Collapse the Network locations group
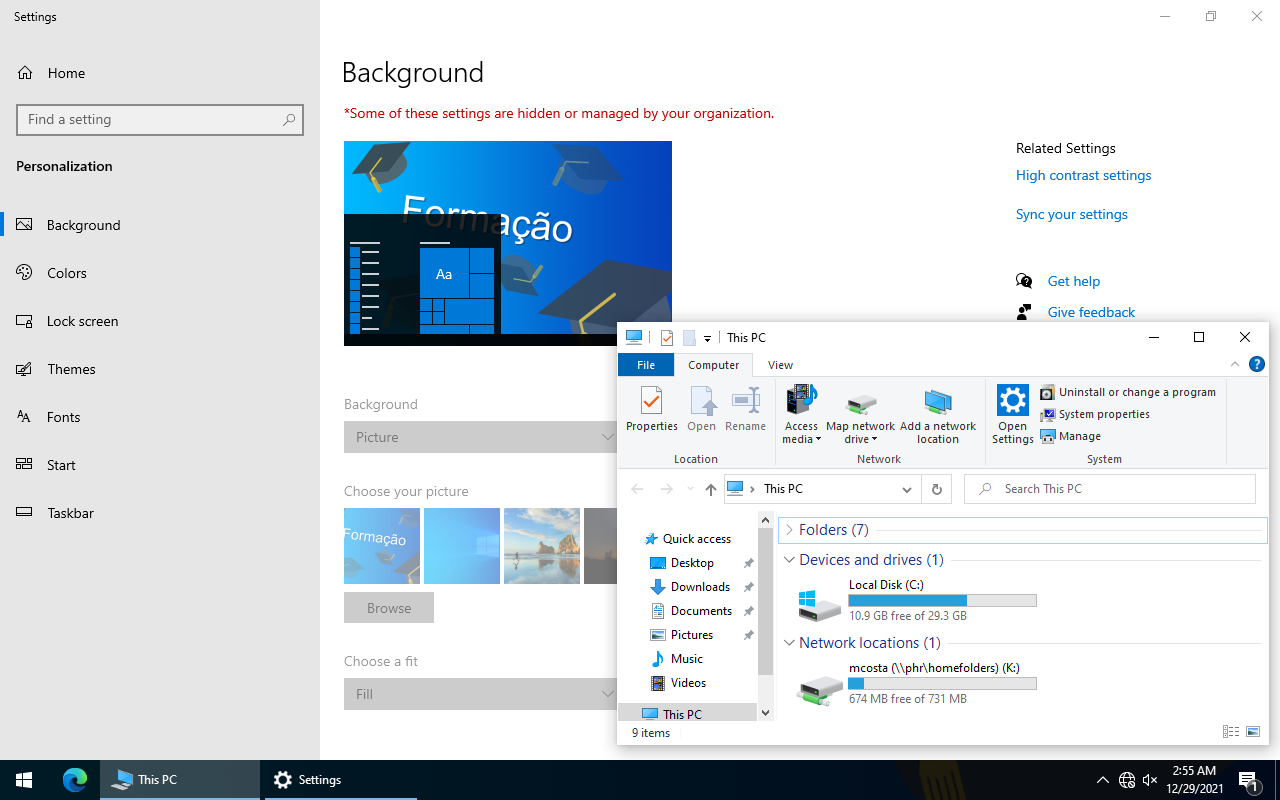Viewport: 1280px width, 800px height. pyautogui.click(x=789, y=643)
